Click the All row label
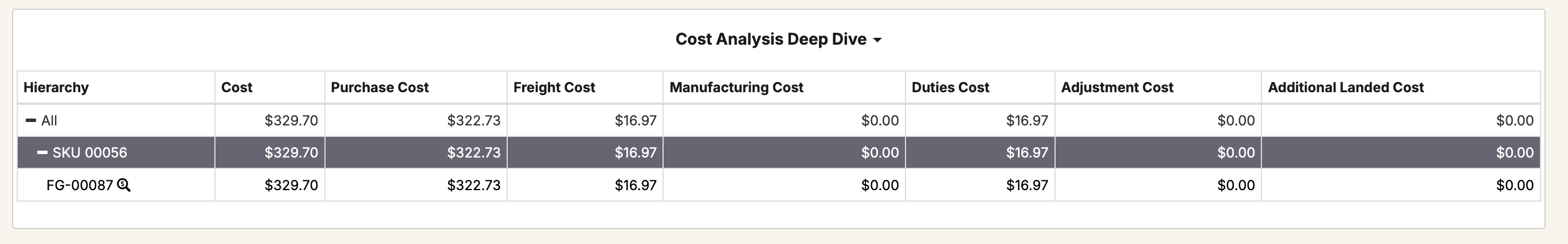 (x=49, y=120)
